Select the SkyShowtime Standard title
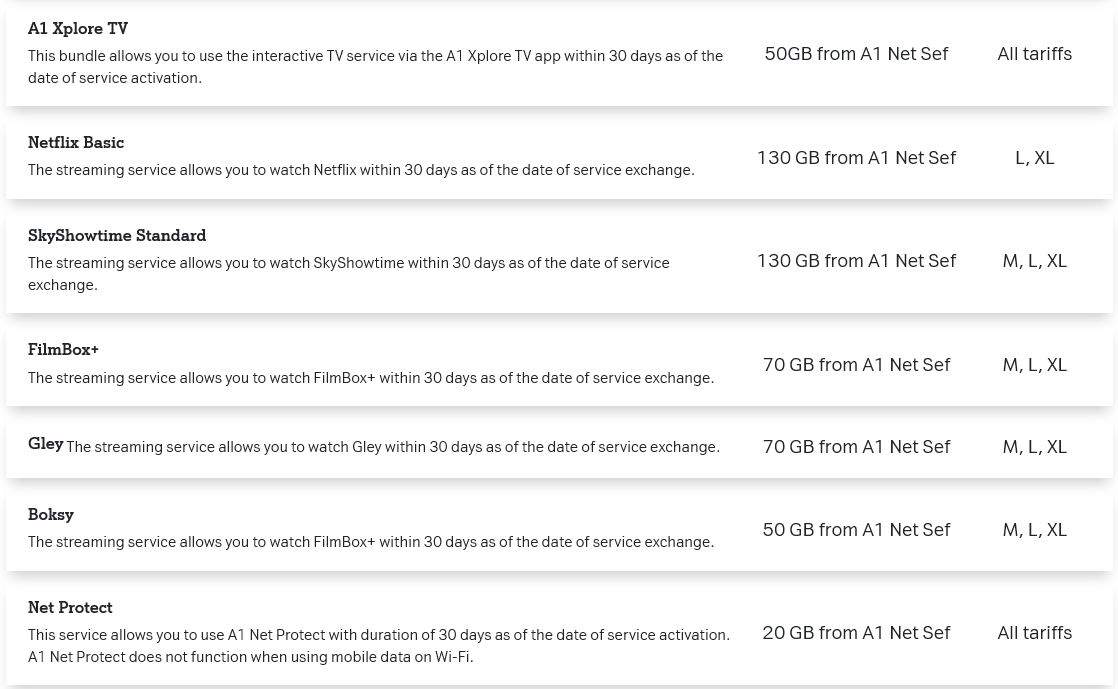Viewport: 1118px width, 689px height. coord(117,236)
